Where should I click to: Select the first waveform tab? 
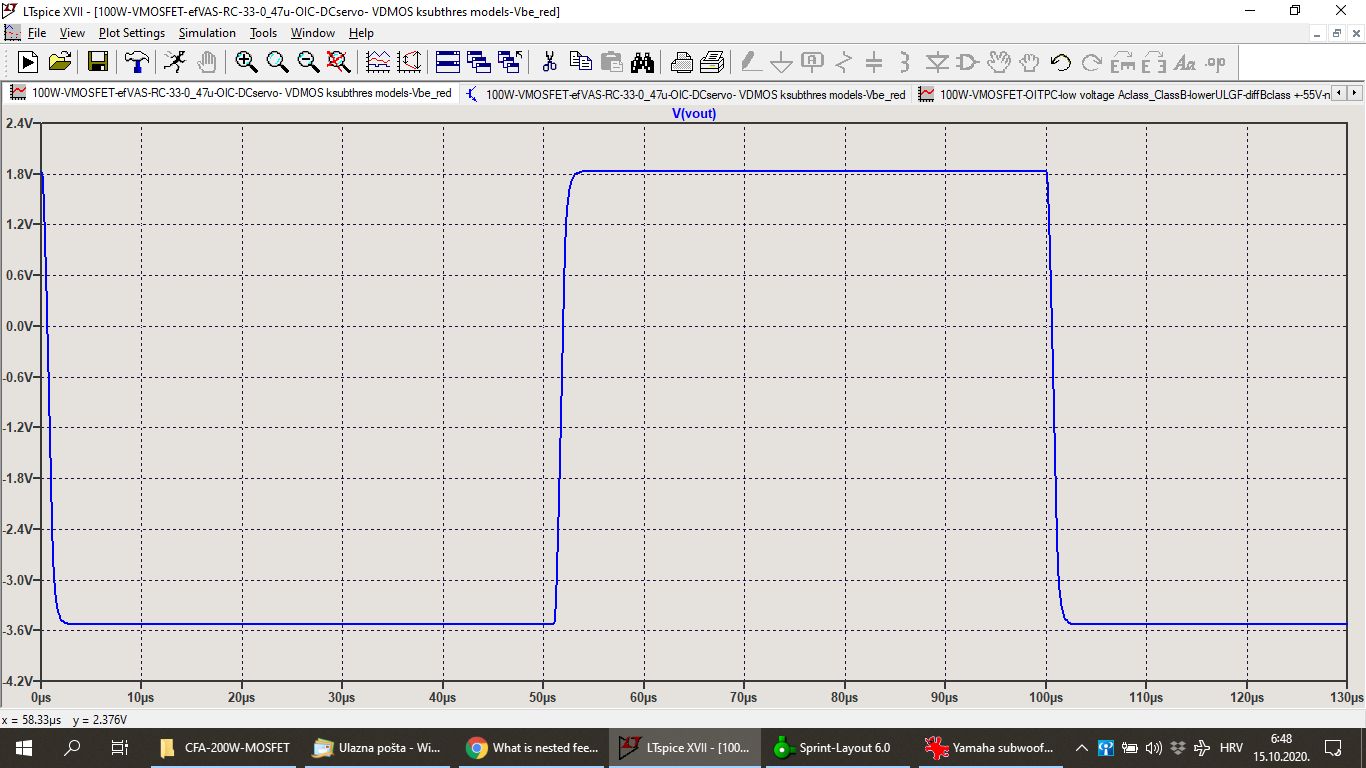click(x=231, y=94)
